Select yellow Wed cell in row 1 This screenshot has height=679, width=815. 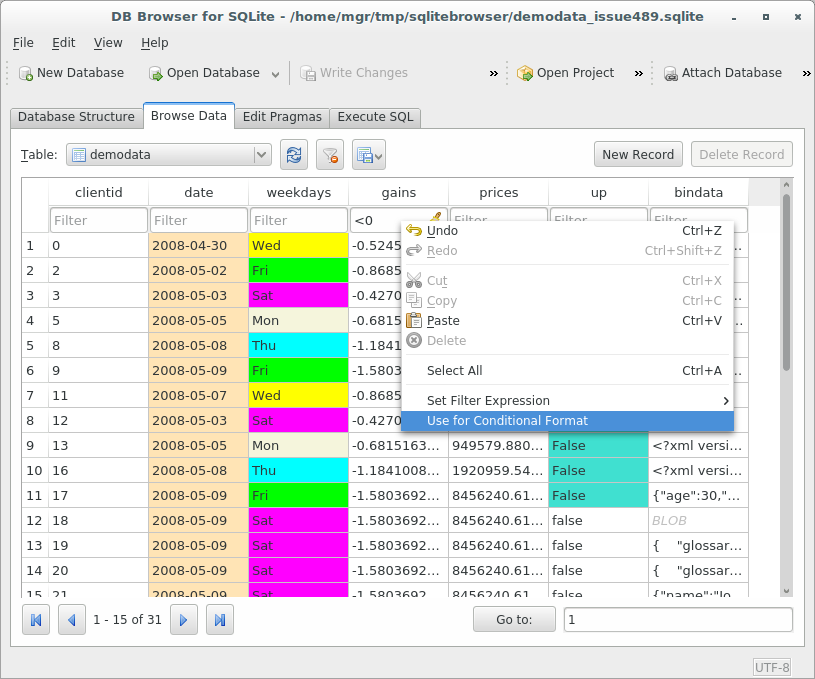(x=298, y=245)
